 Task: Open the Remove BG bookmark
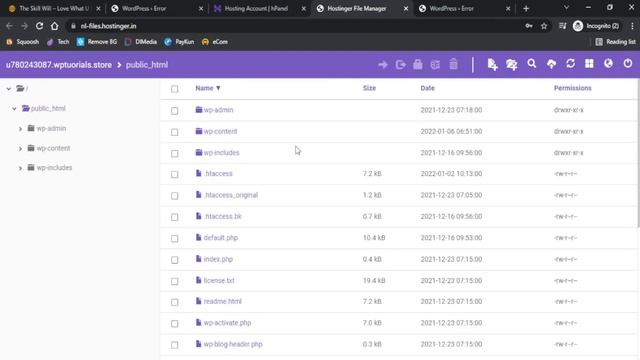tap(97, 42)
